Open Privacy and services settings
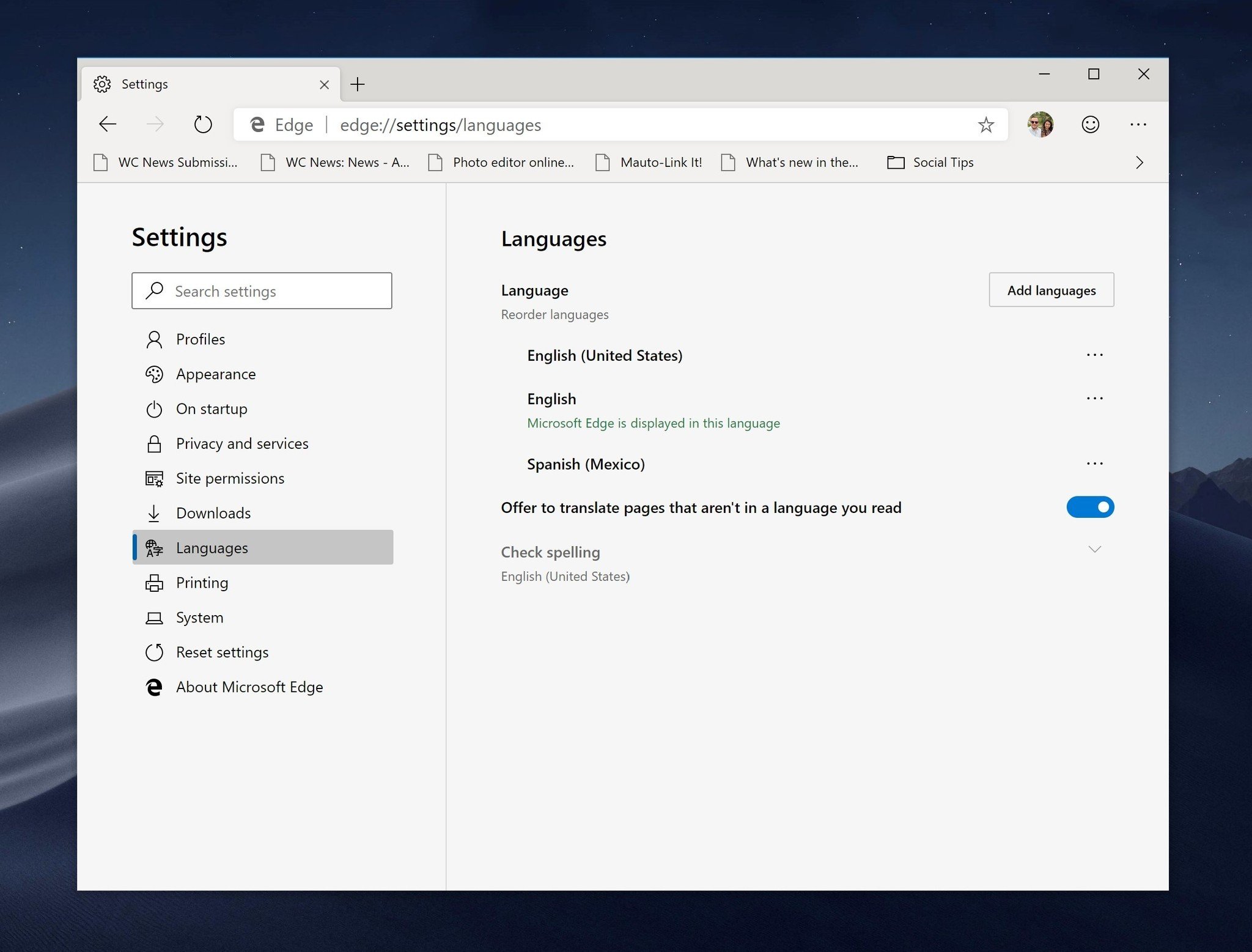The height and width of the screenshot is (952, 1252). [x=242, y=443]
